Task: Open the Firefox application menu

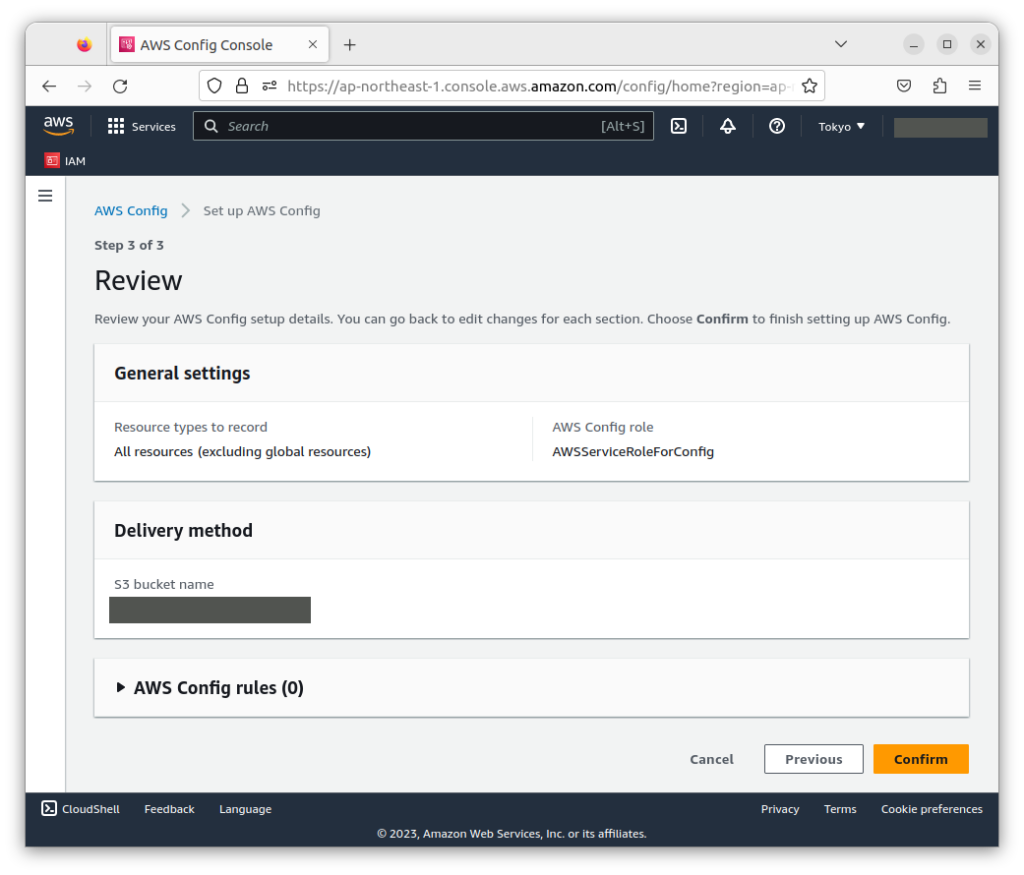Action: [975, 86]
